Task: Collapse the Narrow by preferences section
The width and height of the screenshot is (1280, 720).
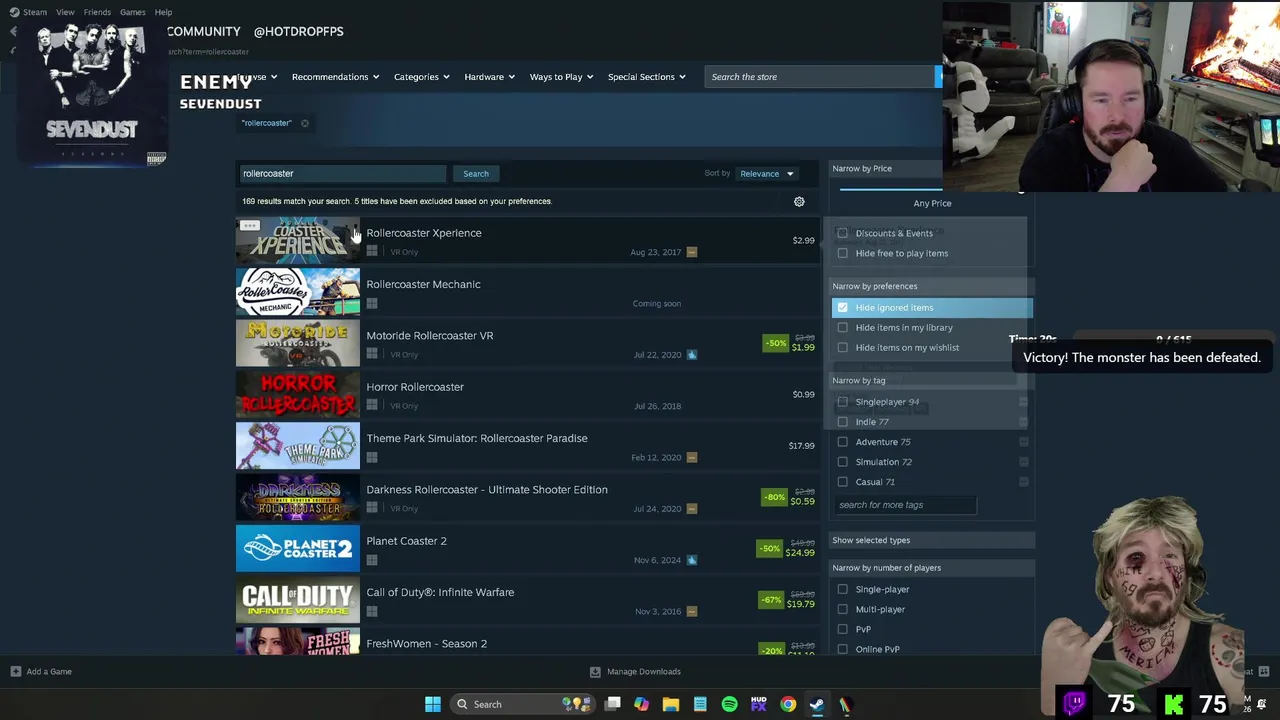Action: [x=932, y=286]
